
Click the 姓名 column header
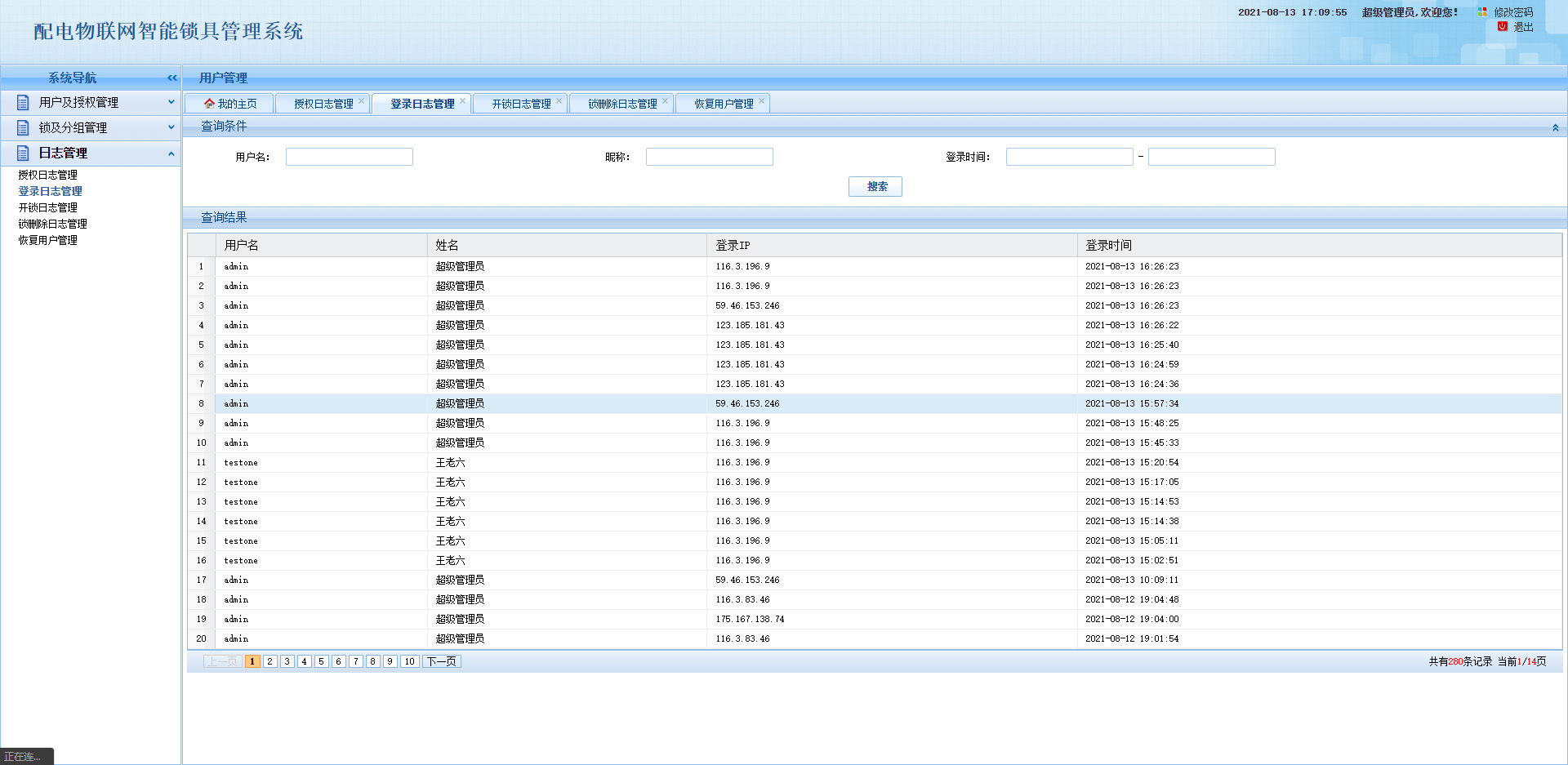(x=567, y=245)
